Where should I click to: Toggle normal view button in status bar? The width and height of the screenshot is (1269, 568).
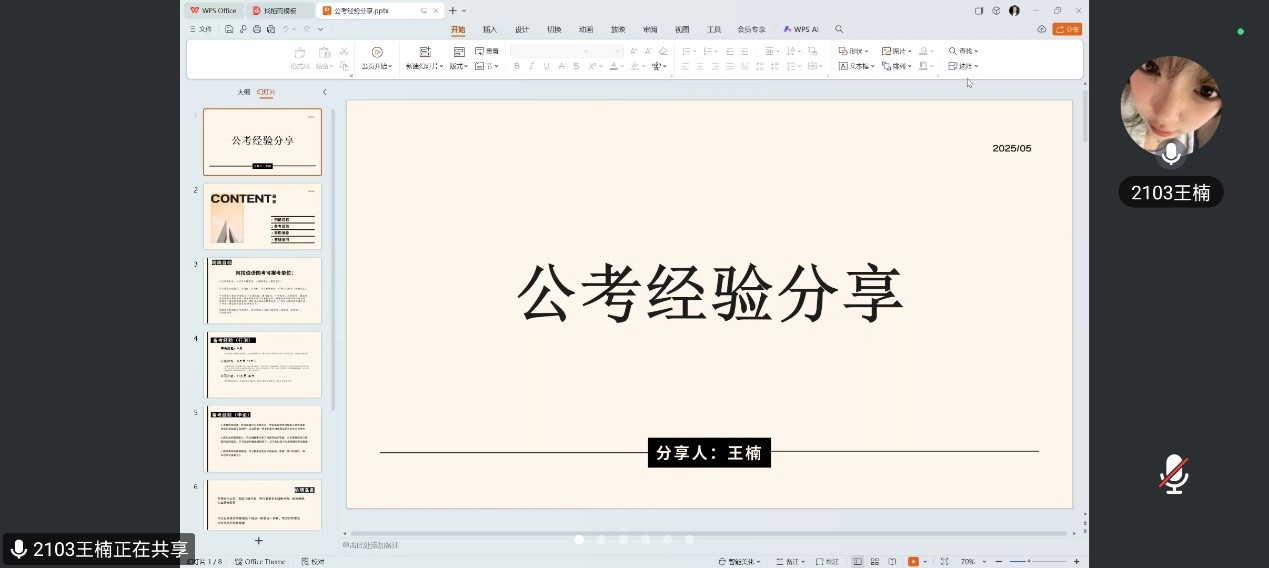tap(858, 562)
